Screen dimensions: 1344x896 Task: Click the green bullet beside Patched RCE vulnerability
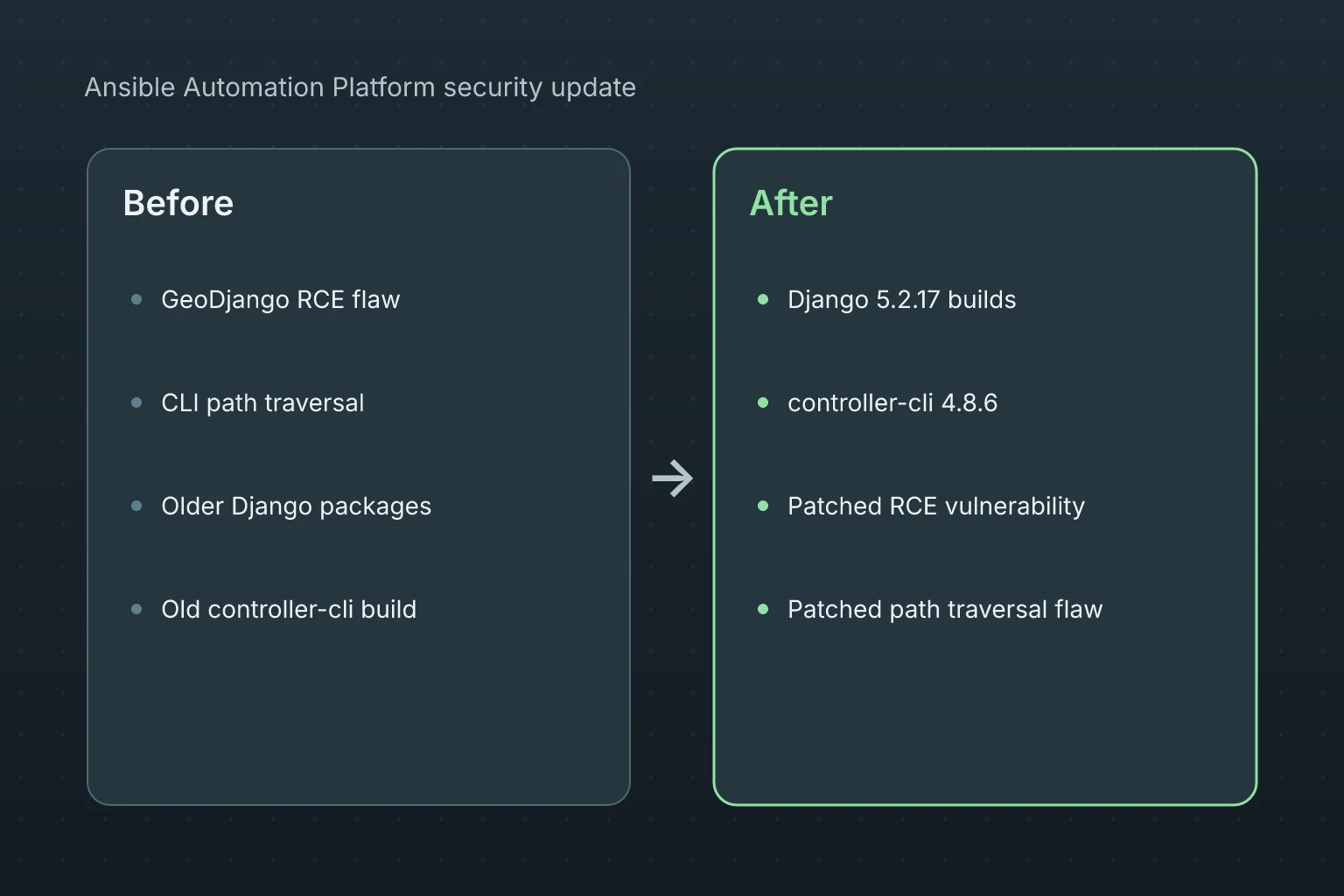coord(763,506)
